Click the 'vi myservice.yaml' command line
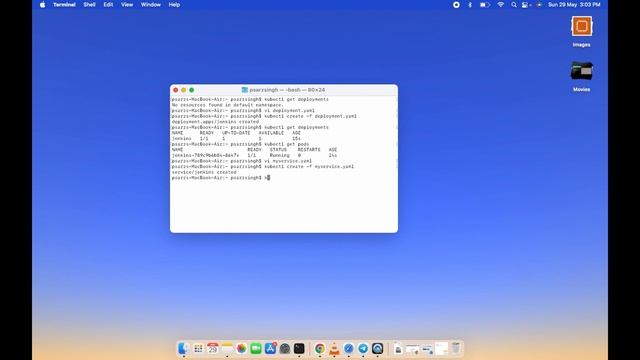The image size is (640, 360). (x=242, y=161)
